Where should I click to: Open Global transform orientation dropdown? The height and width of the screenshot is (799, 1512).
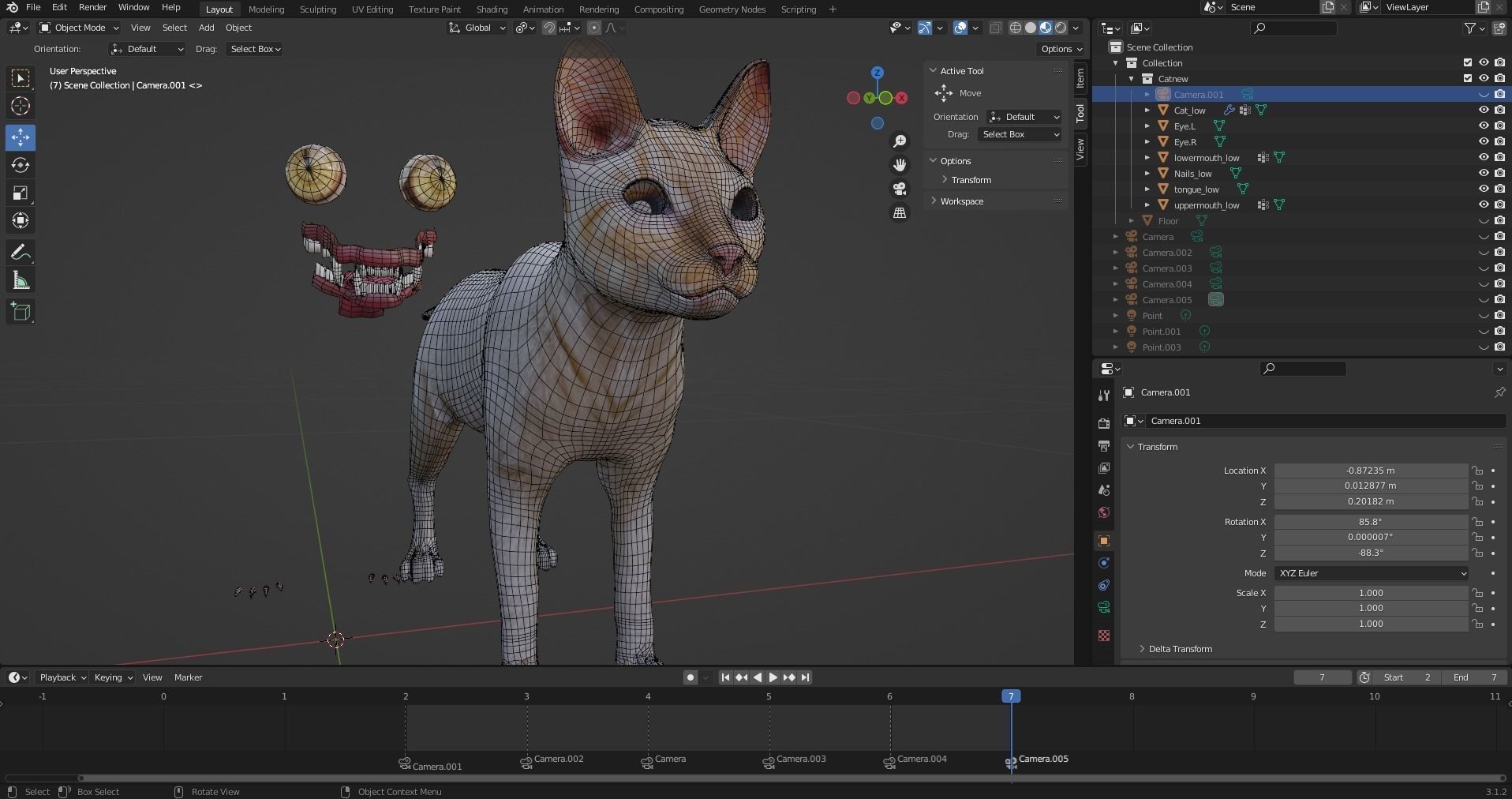coord(477,28)
